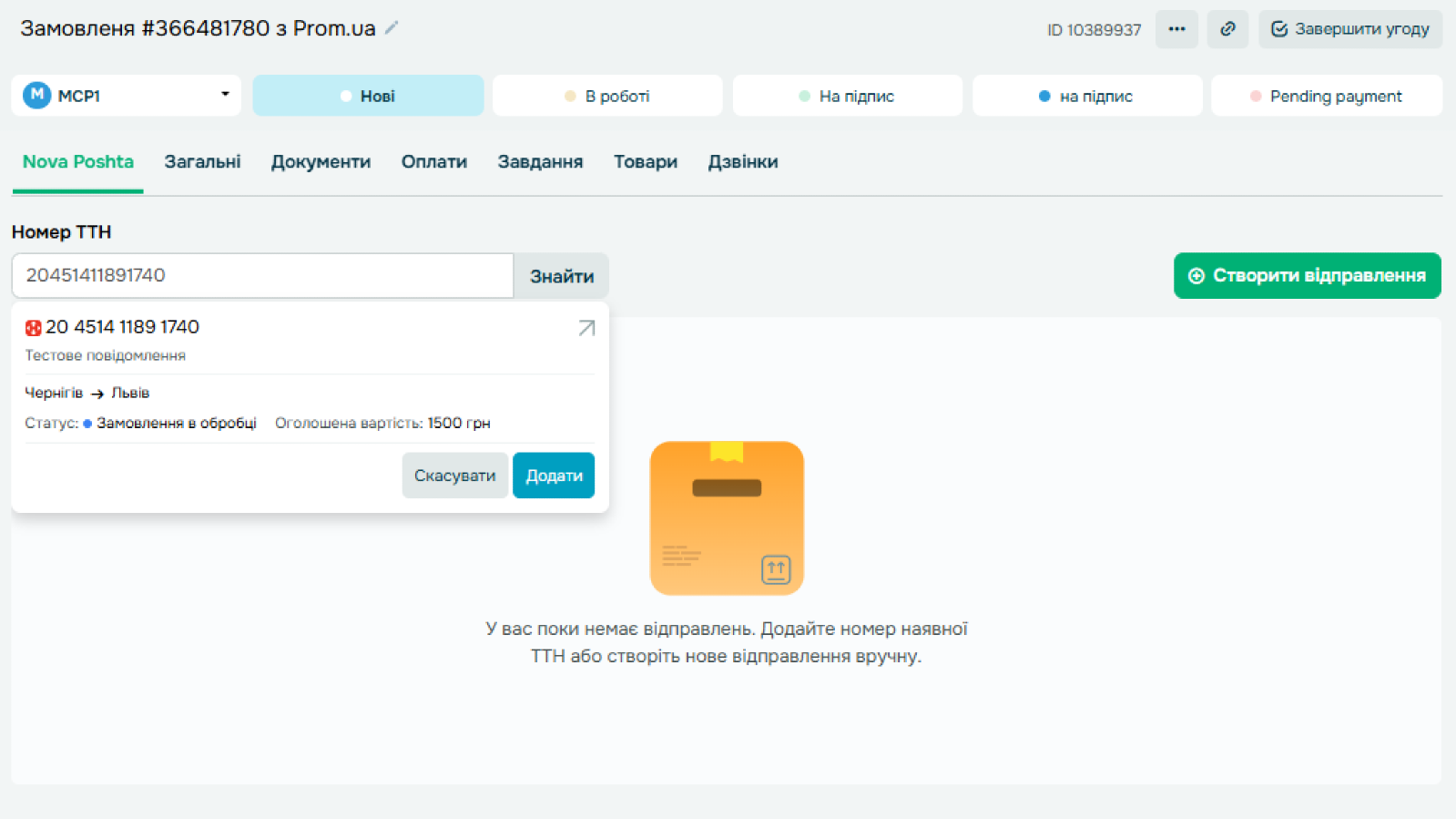Set stage to В роботі
1456x819 pixels.
607,96
